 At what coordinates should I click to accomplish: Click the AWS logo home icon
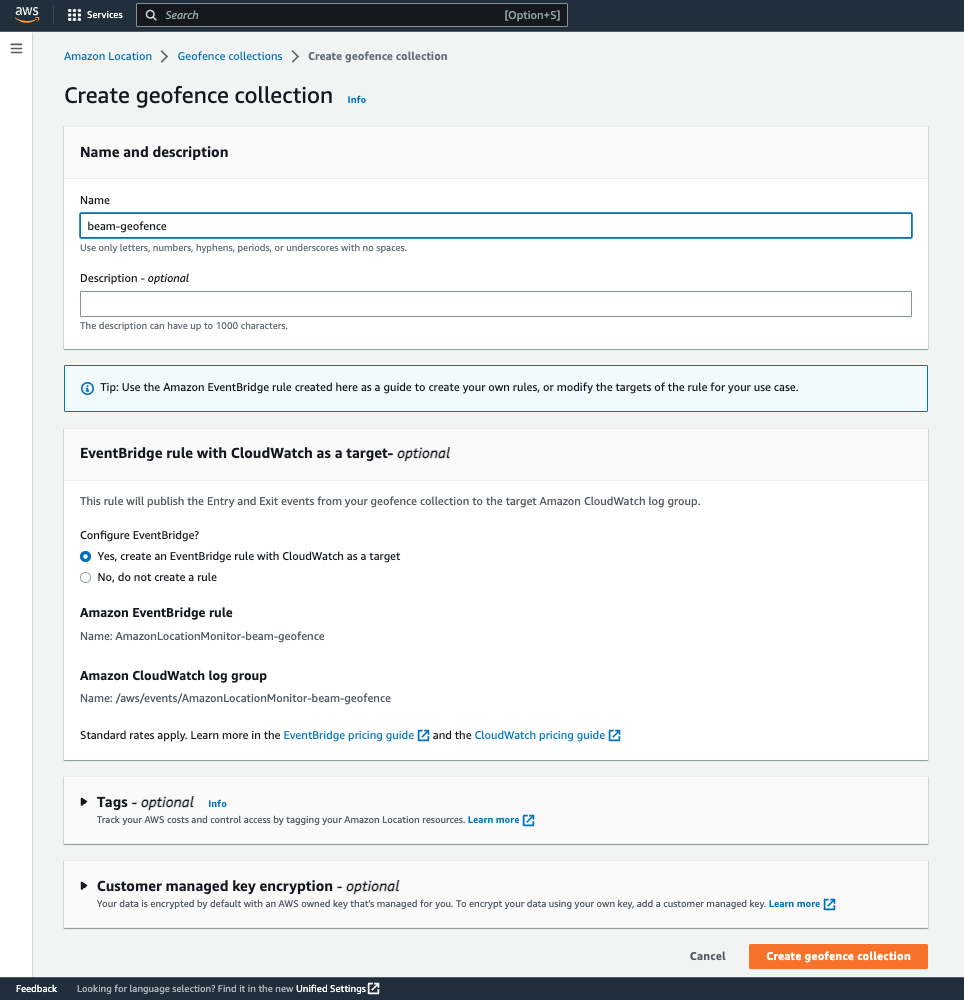(x=26, y=15)
